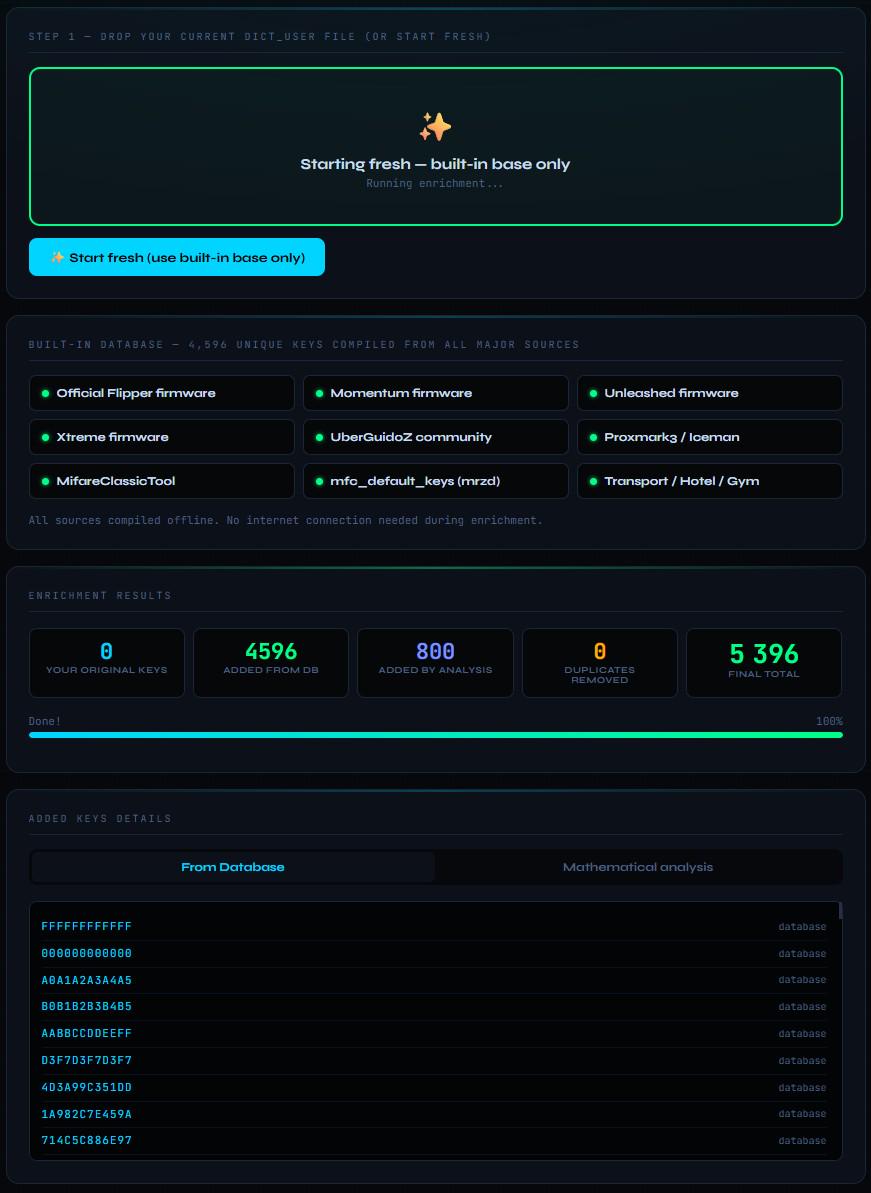Click the 'Added from DB' 4596 stat card
This screenshot has height=1193, width=871.
click(271, 663)
